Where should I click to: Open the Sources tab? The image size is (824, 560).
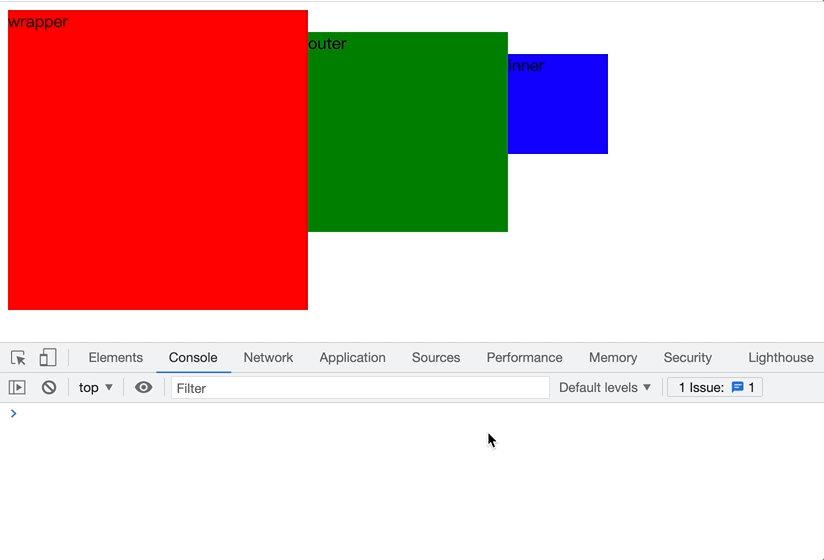point(436,358)
